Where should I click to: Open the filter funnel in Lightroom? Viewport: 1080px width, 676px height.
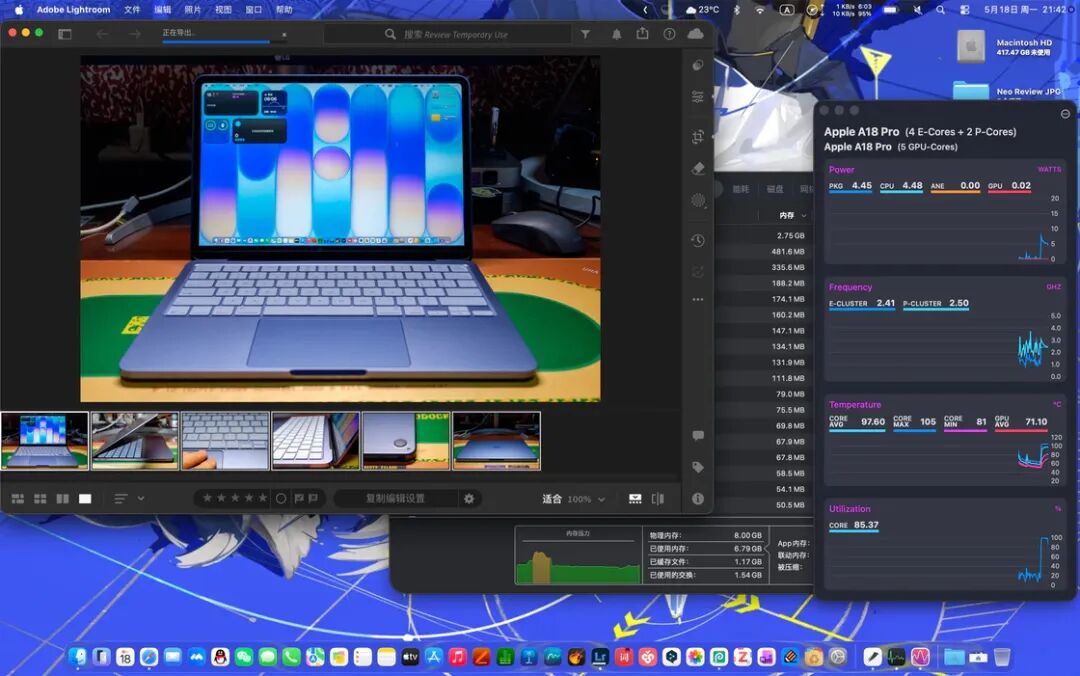[x=585, y=34]
